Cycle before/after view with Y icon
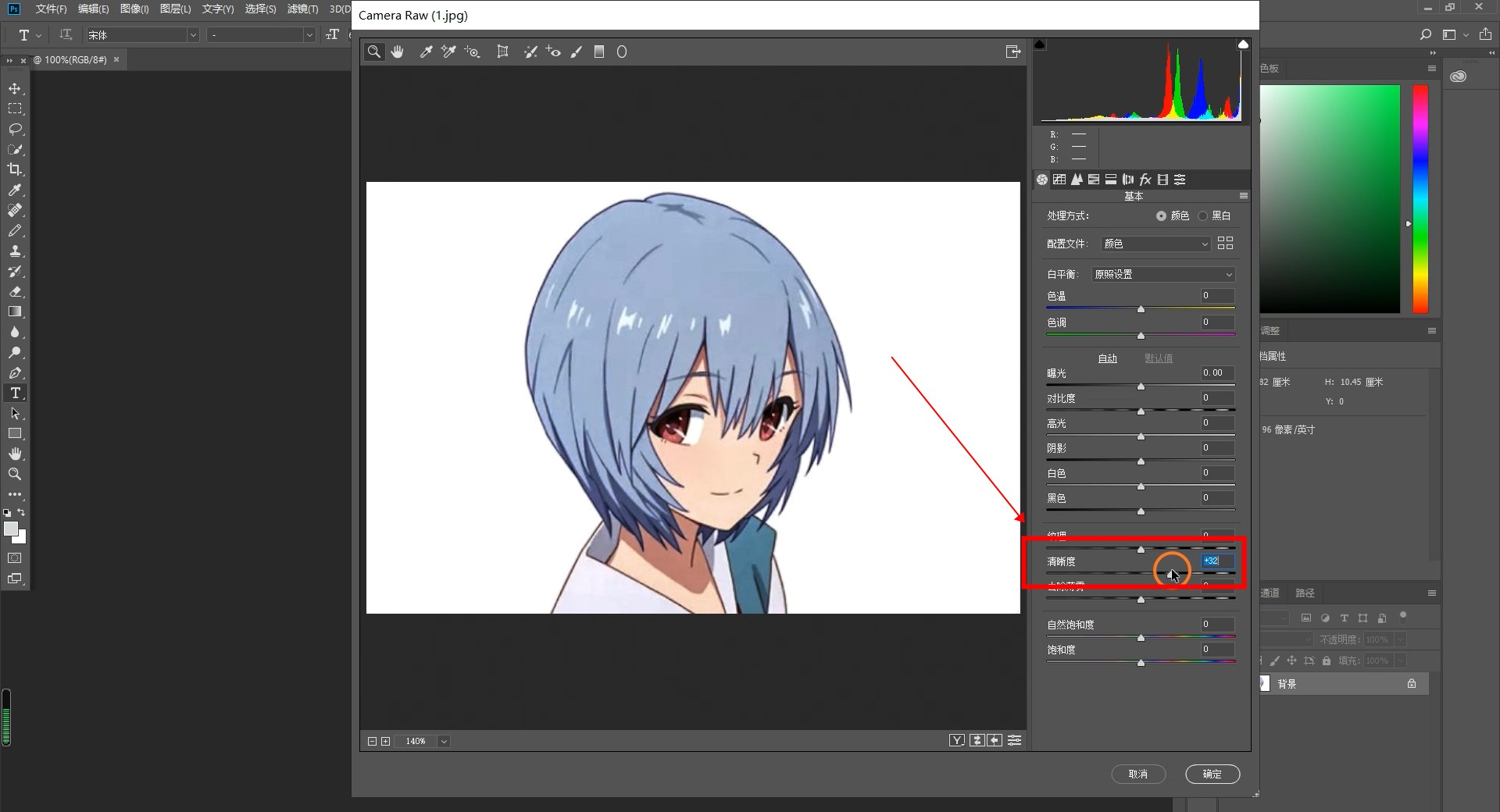Image resolution: width=1500 pixels, height=812 pixels. pos(957,740)
